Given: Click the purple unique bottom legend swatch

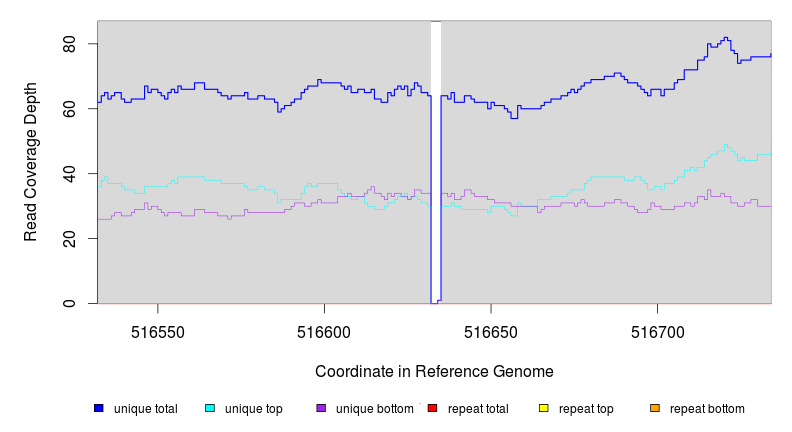Looking at the screenshot, I should [321, 409].
